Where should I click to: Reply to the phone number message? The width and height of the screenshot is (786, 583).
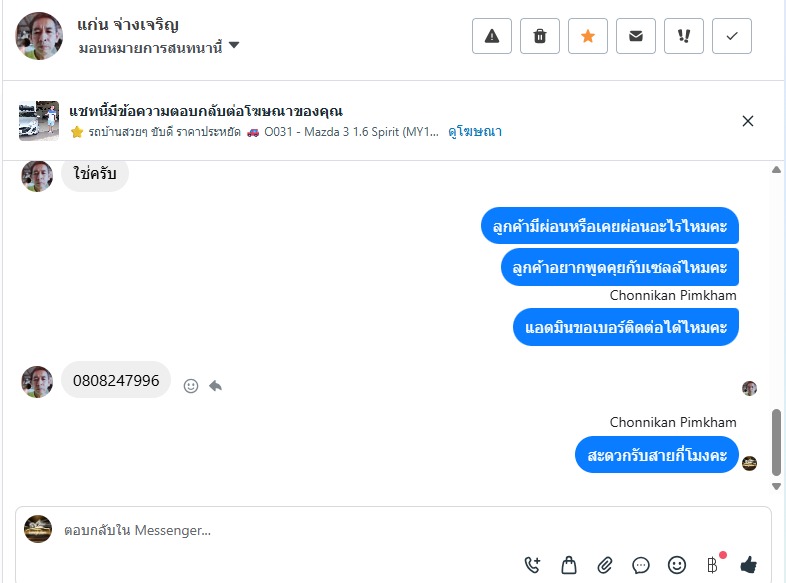(216, 385)
